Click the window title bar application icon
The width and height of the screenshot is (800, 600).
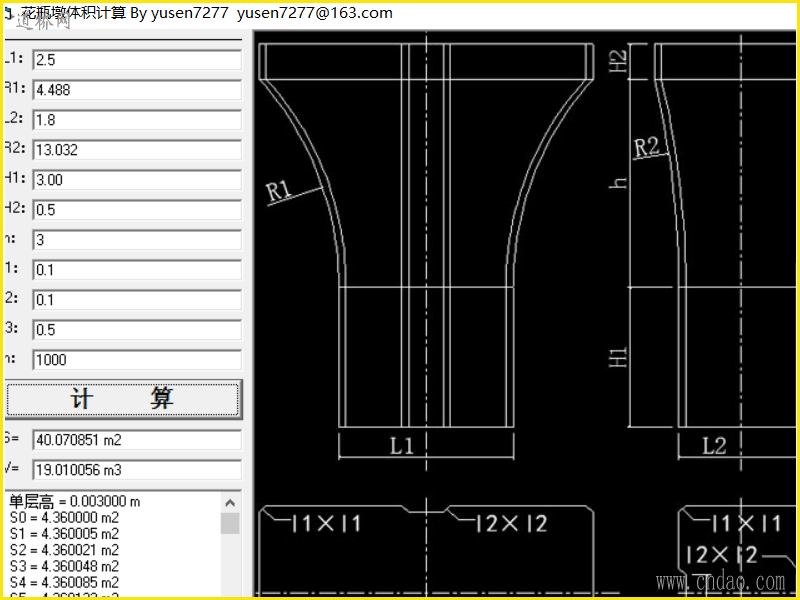point(7,14)
